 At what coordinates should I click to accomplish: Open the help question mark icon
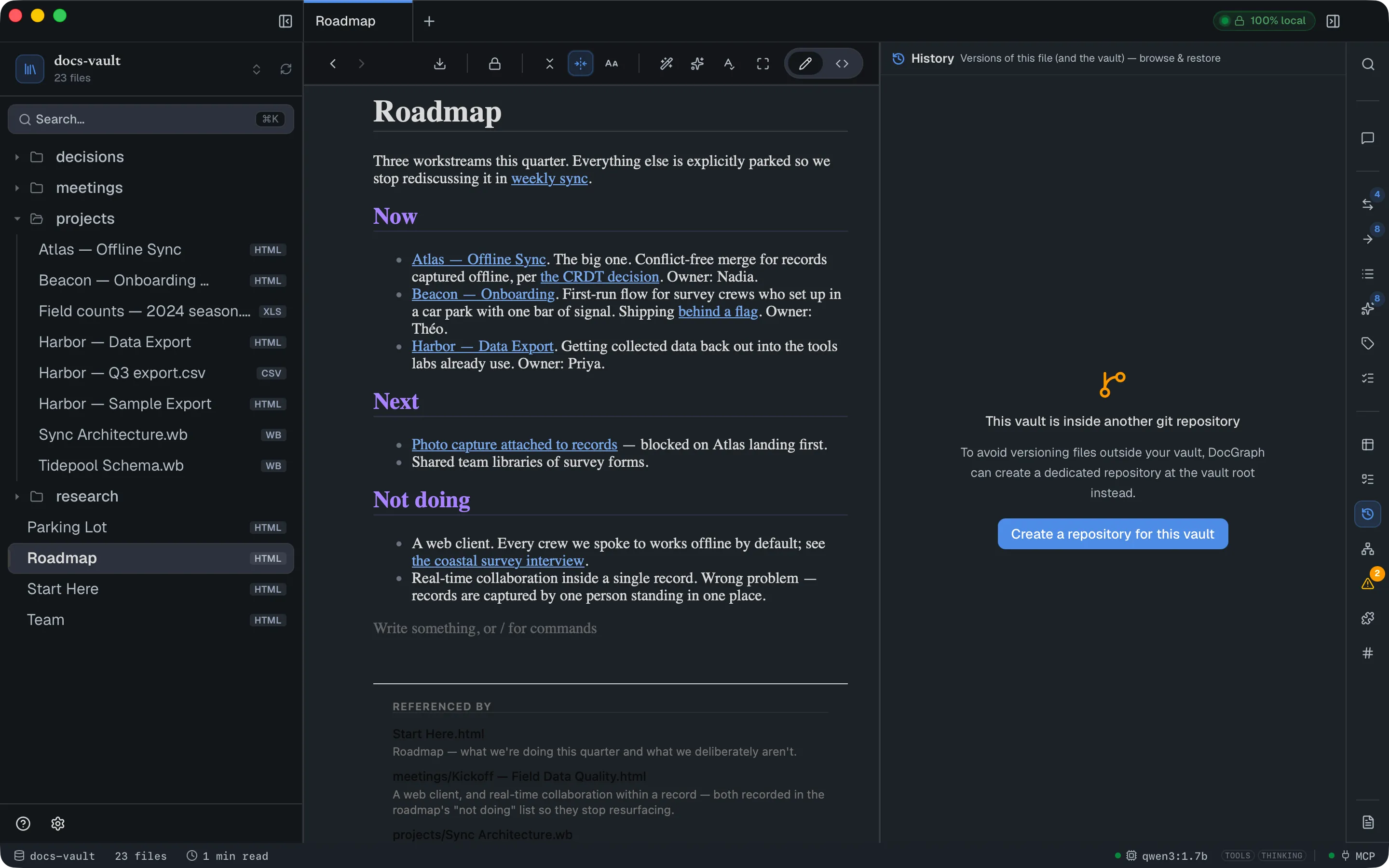tap(23, 824)
